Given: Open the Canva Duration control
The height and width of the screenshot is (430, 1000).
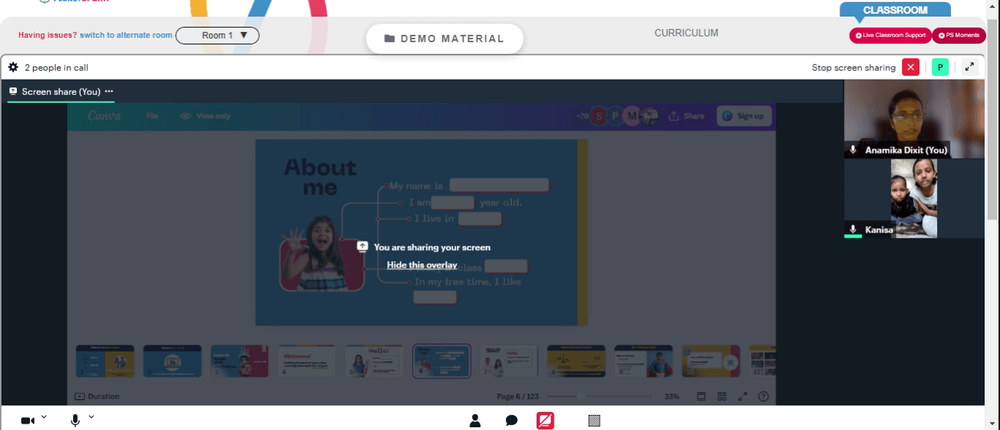Looking at the screenshot, I should pos(97,396).
